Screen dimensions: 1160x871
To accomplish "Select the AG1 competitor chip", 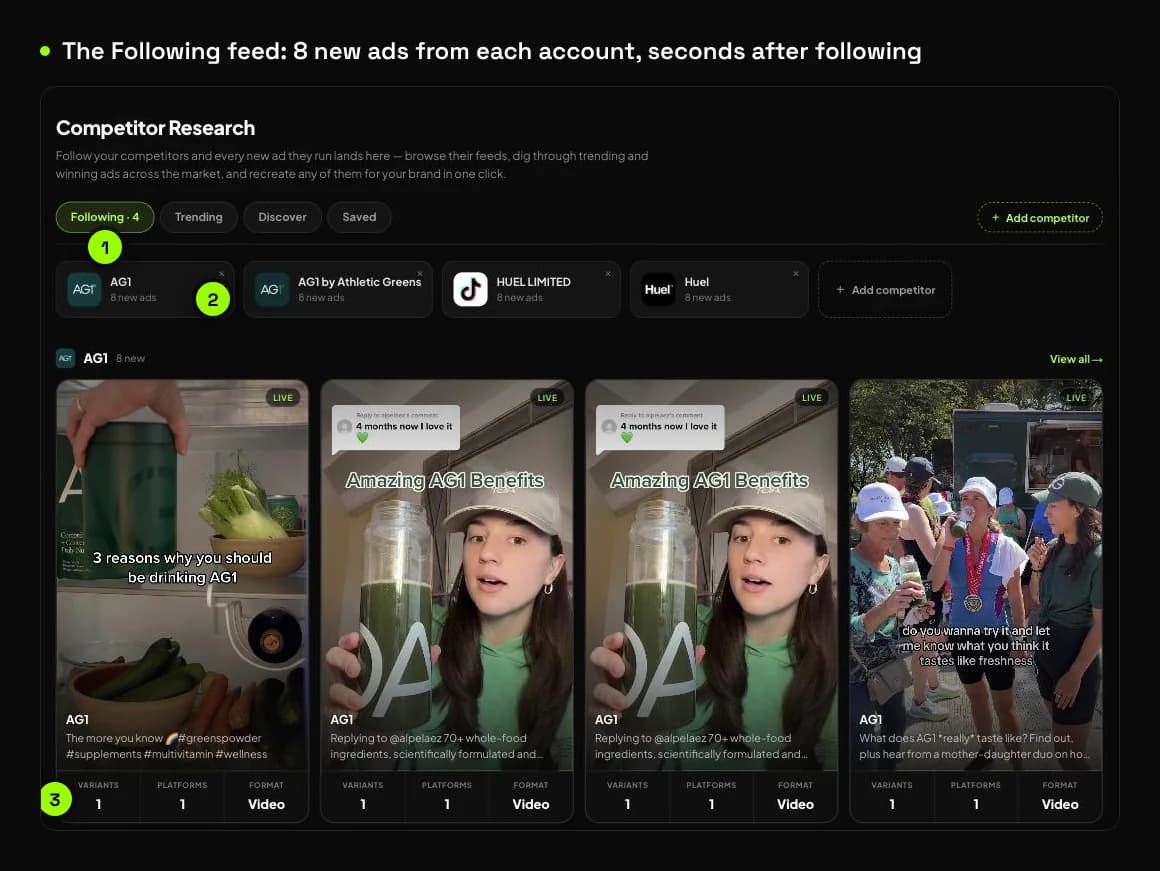I will pyautogui.click(x=145, y=289).
